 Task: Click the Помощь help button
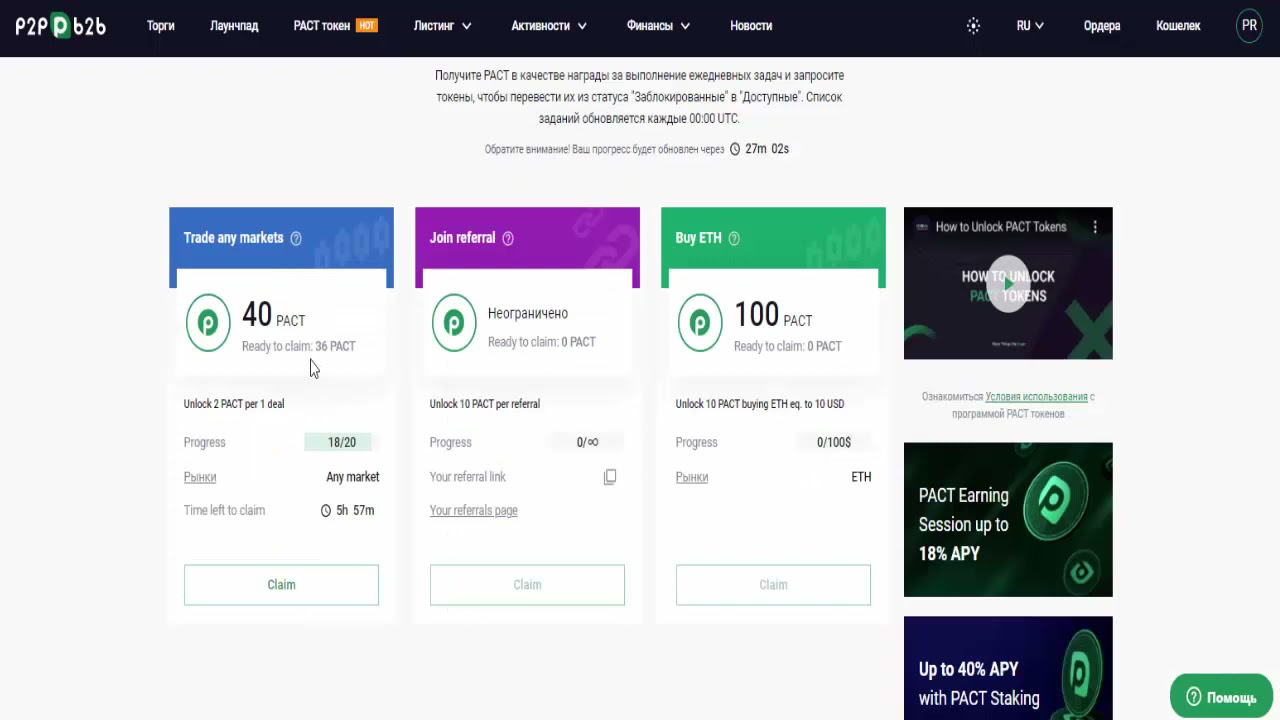click(1221, 697)
